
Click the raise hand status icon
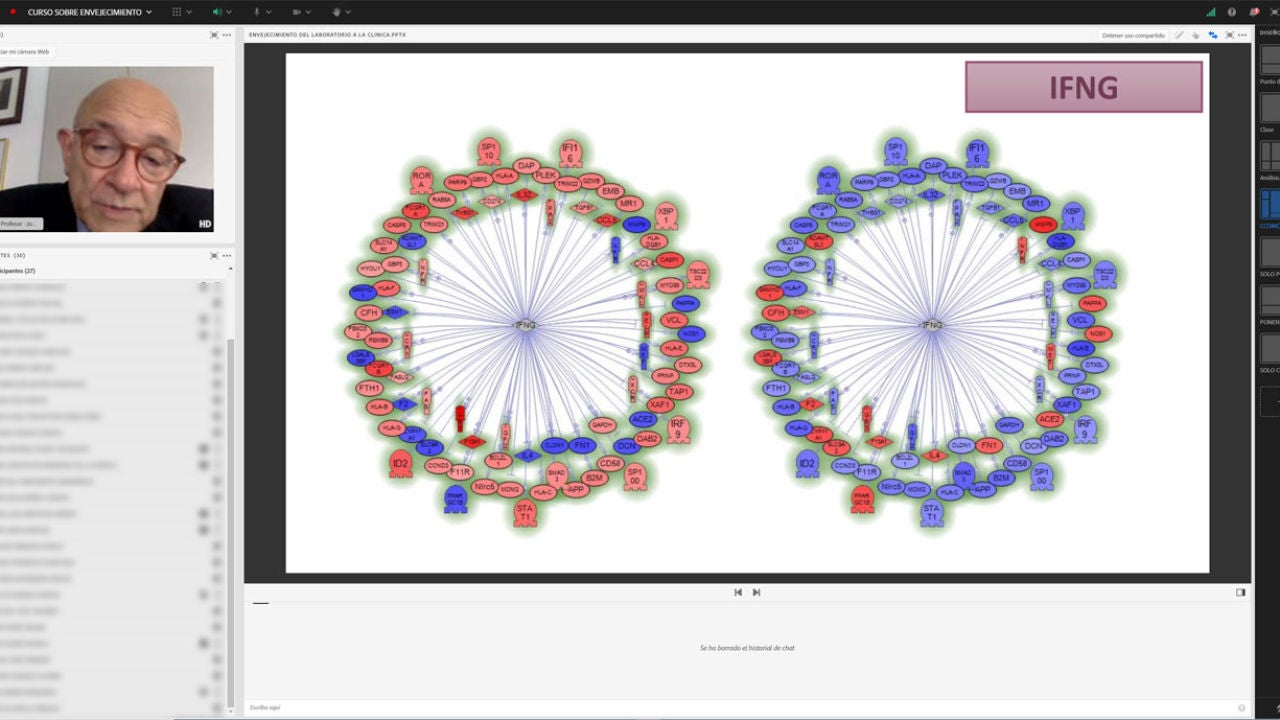[336, 12]
